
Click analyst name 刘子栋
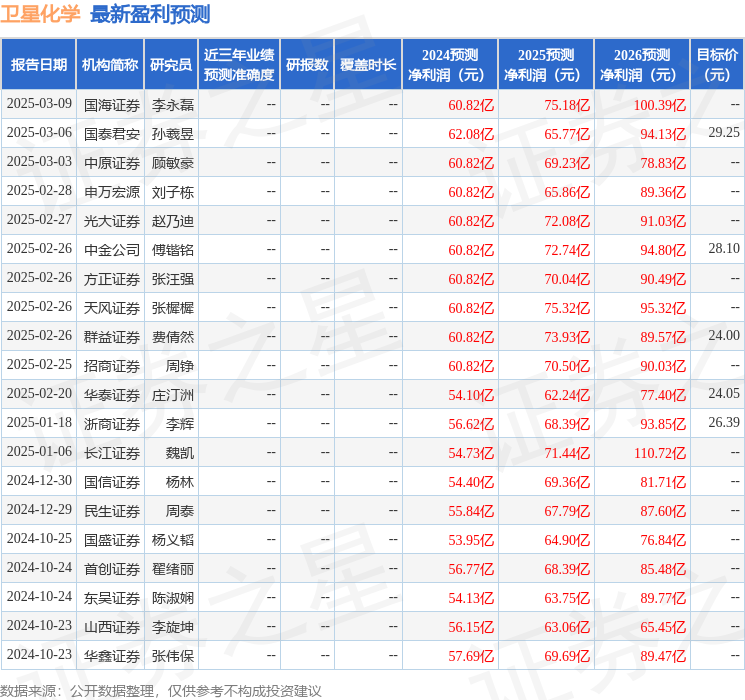[x=173, y=192]
